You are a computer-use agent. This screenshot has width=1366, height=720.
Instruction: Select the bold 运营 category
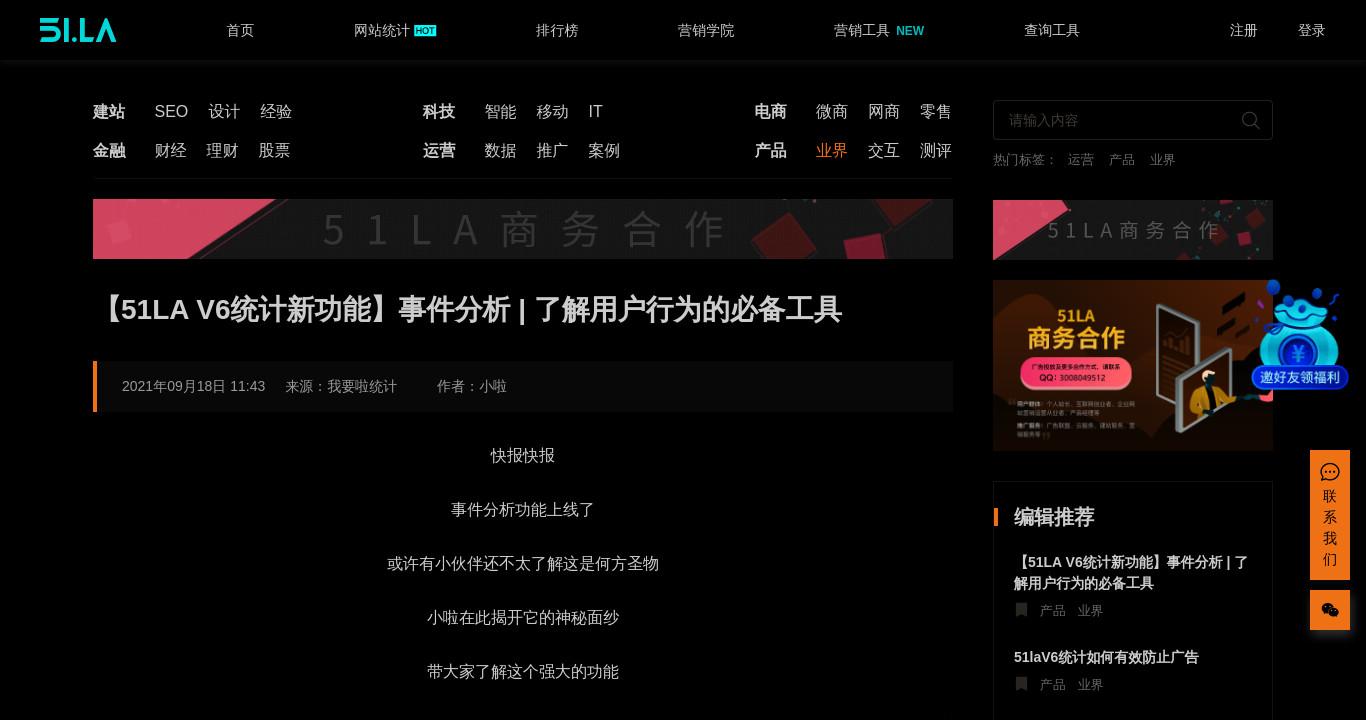point(439,151)
